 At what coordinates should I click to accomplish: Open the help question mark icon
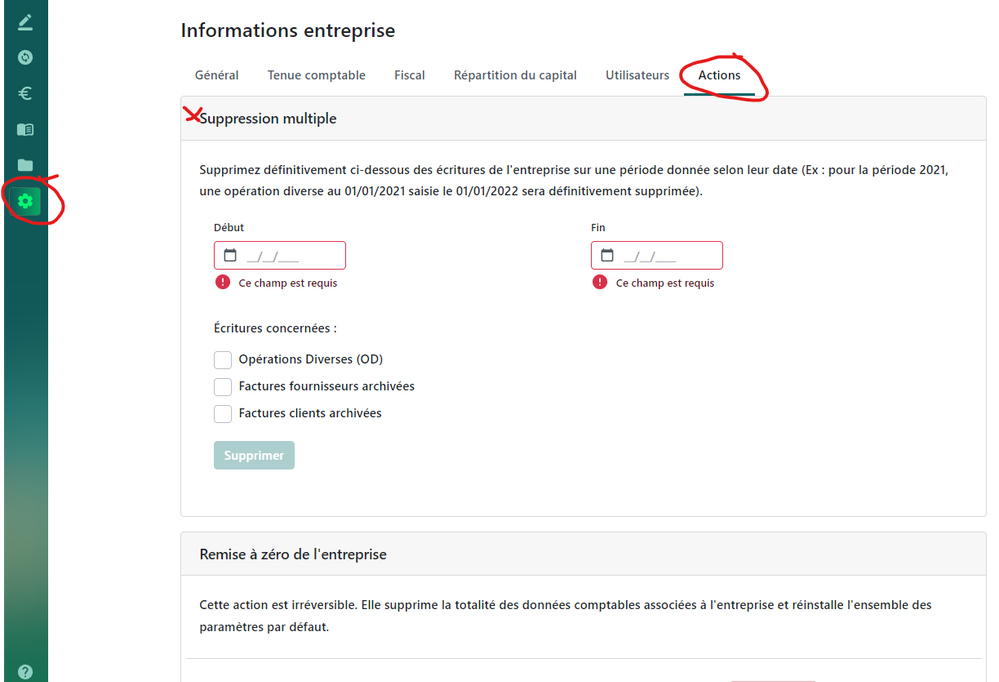[x=25, y=672]
